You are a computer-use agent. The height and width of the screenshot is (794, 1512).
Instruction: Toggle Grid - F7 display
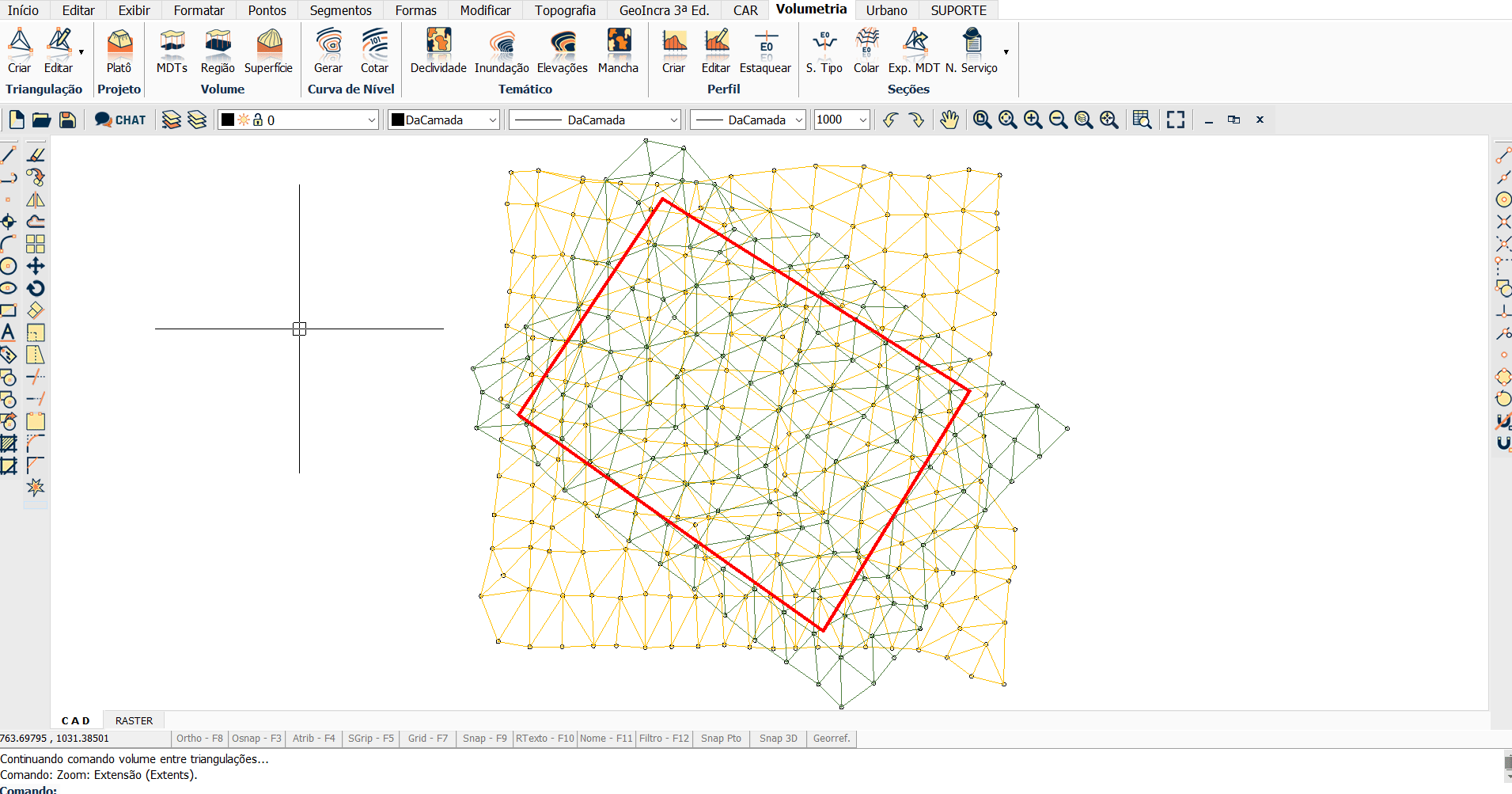[x=427, y=739]
